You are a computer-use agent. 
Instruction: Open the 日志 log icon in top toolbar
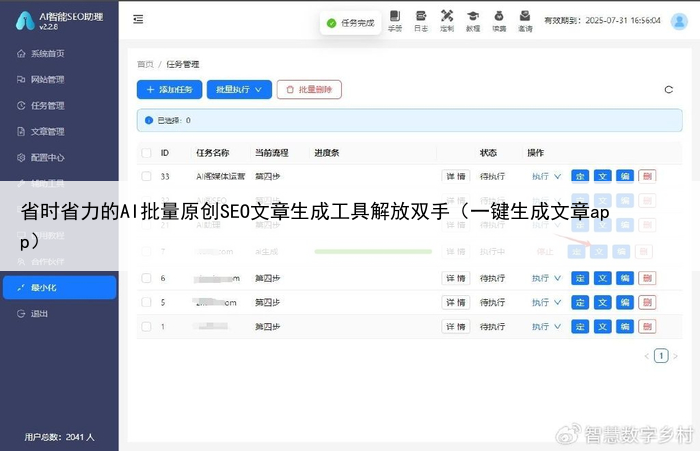click(x=421, y=20)
